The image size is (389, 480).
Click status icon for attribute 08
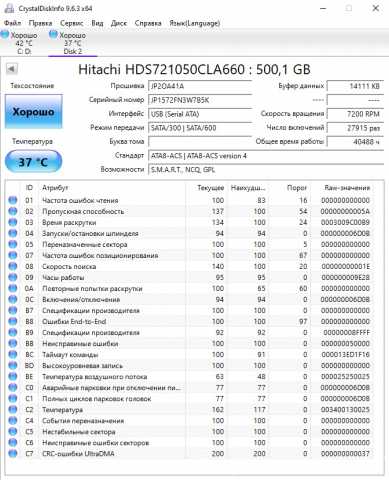13,266
